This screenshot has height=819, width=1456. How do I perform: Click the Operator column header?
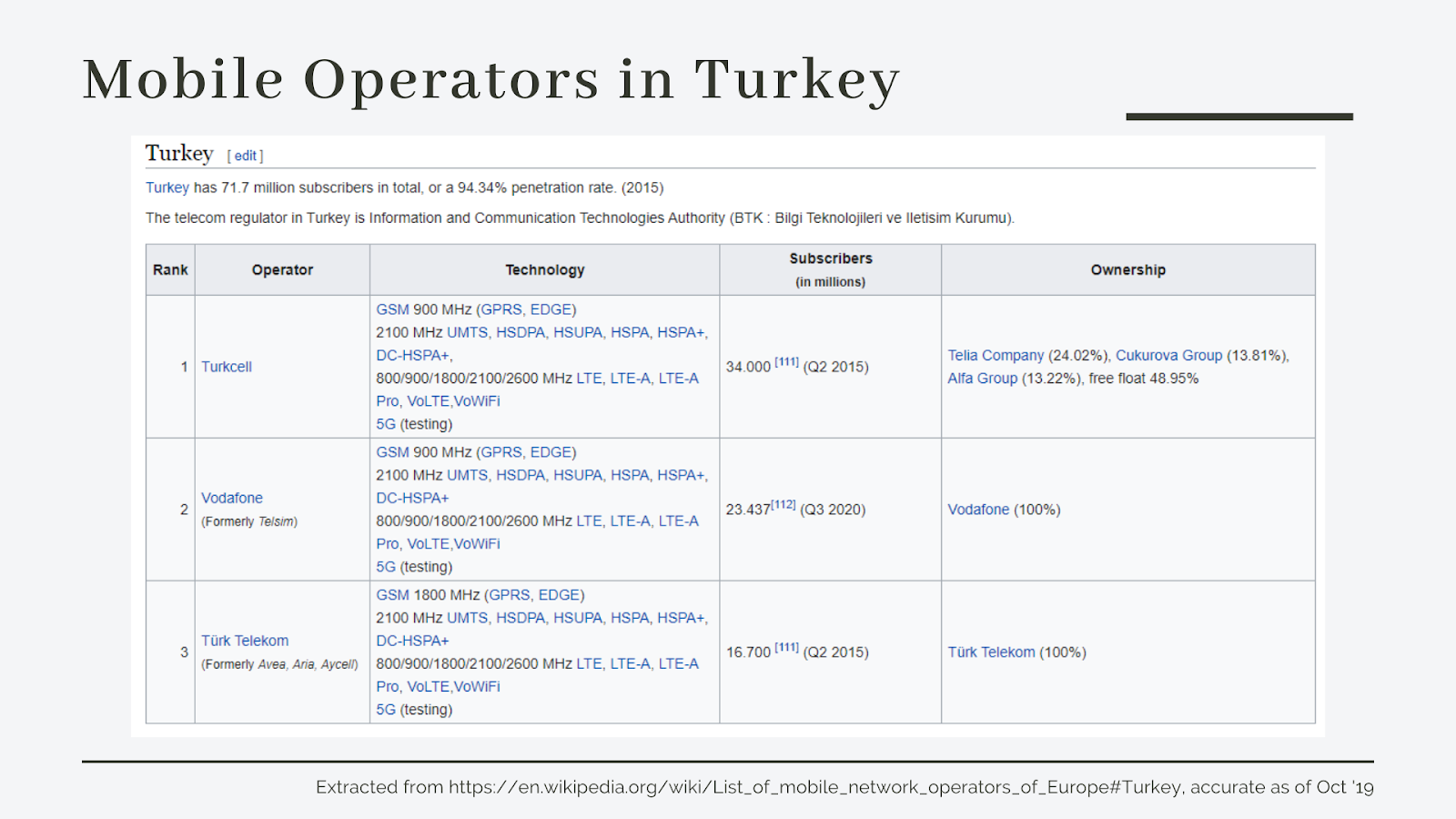(282, 270)
